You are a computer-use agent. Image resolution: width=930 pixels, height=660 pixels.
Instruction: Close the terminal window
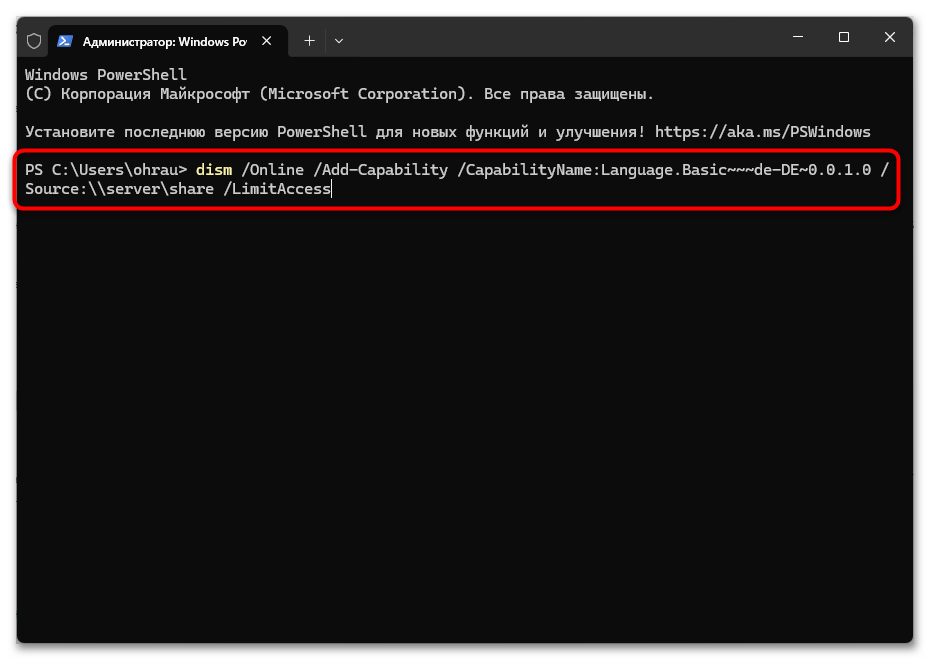(x=889, y=37)
